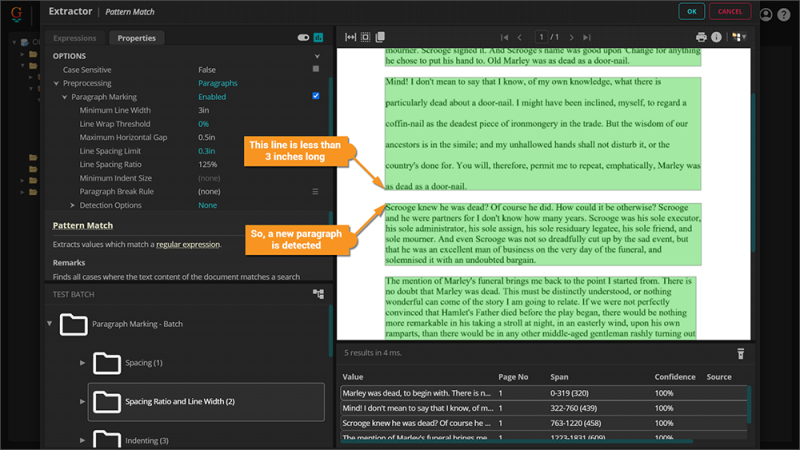
Task: Tick the Case Sensitive checkbox
Action: coord(316,70)
